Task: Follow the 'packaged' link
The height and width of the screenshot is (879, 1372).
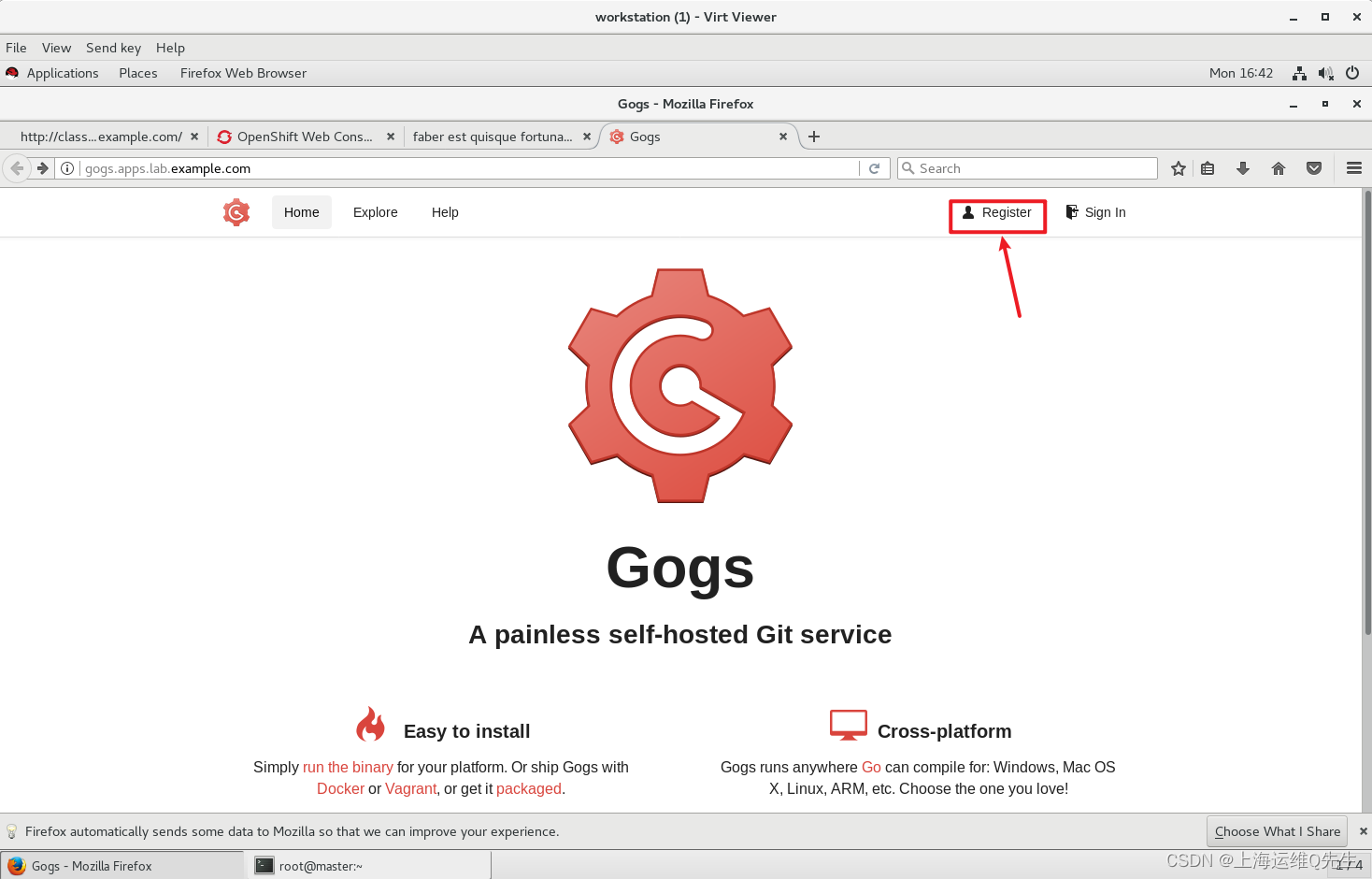Action: coord(529,788)
